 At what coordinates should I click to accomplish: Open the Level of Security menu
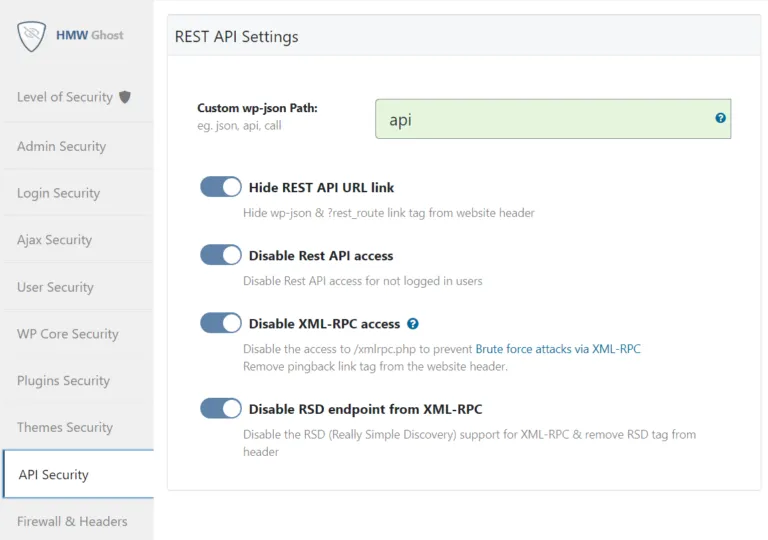coord(65,97)
